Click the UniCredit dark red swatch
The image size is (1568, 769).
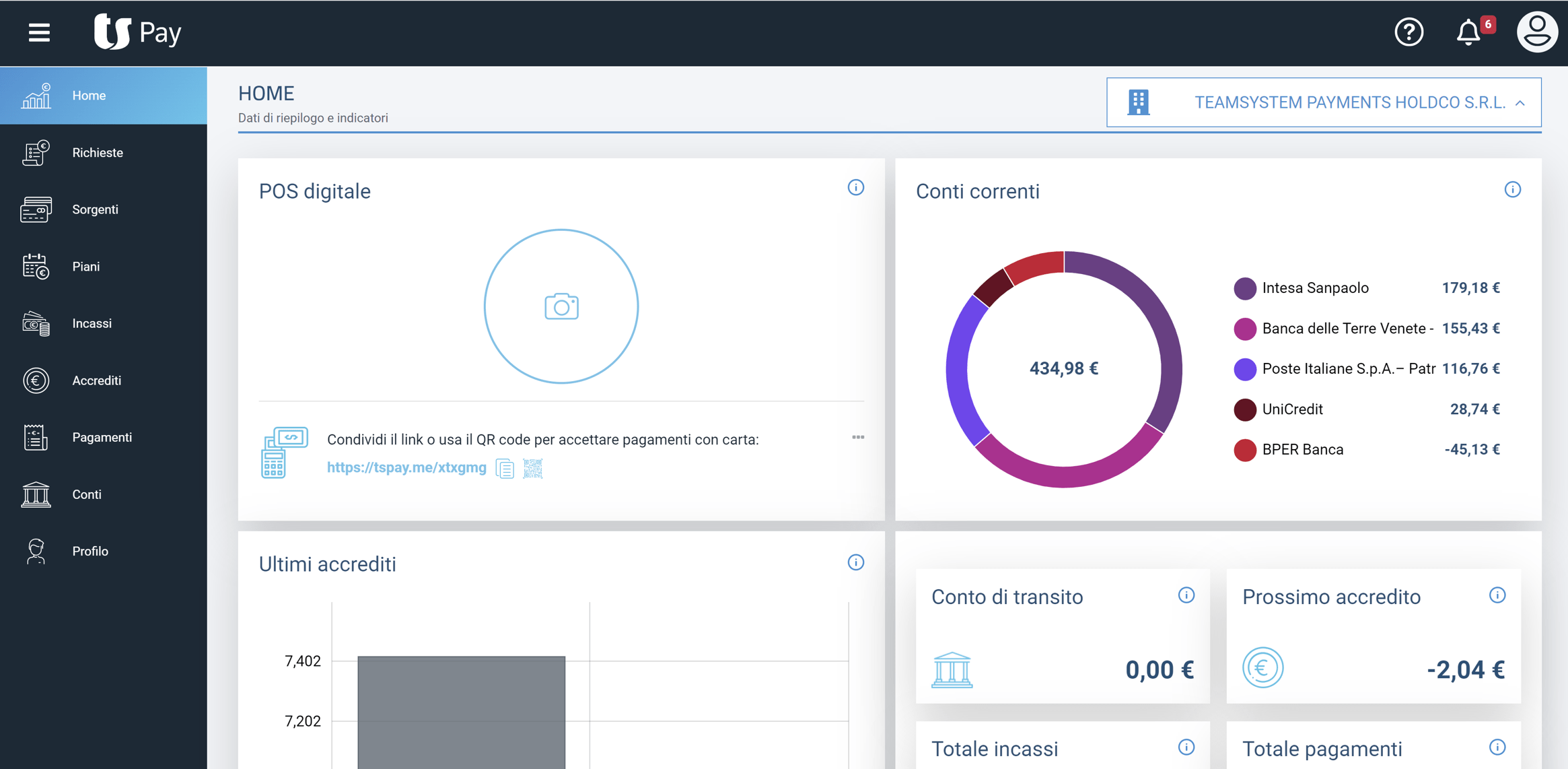(1245, 409)
